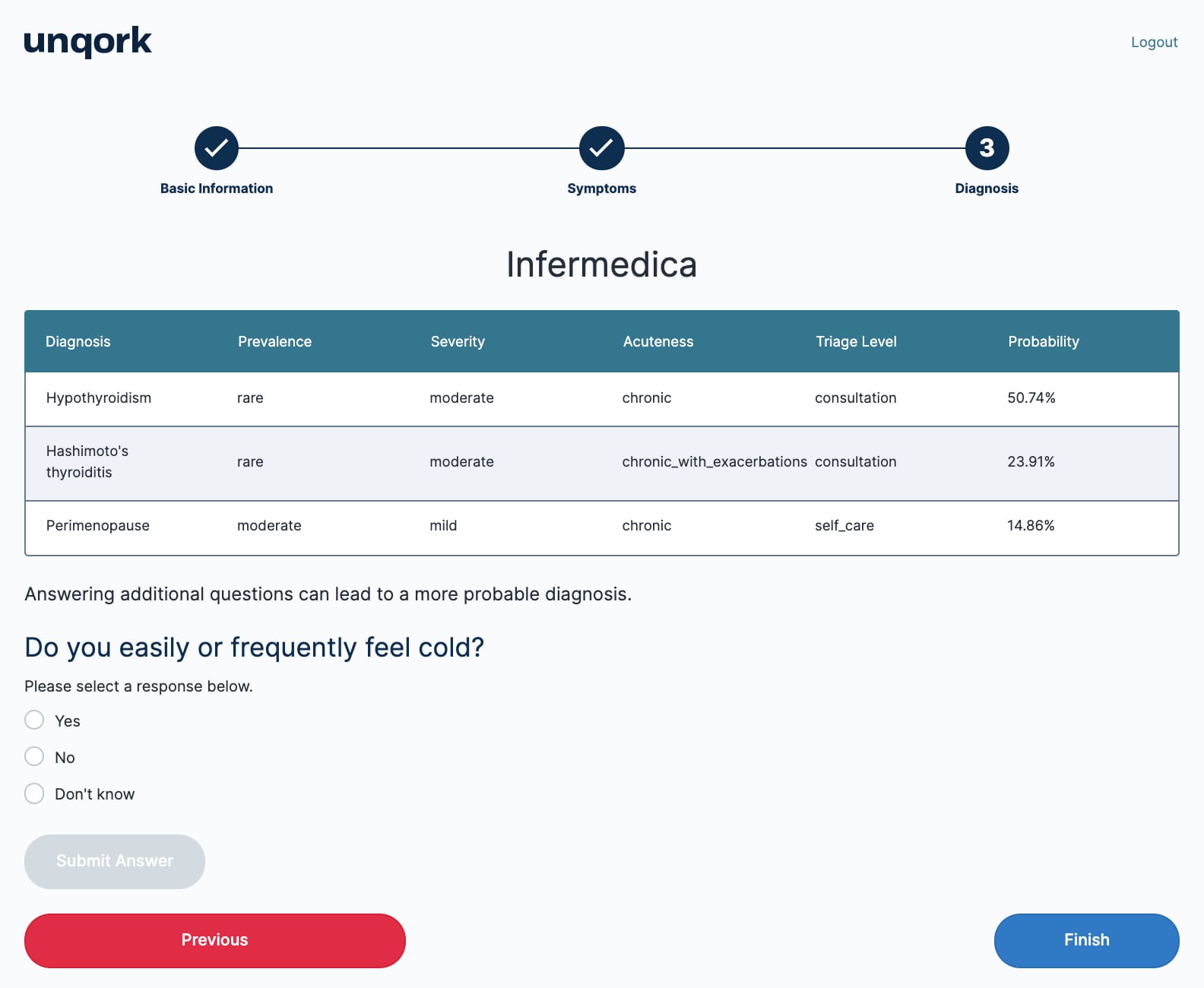Open the Diagnosis step label

click(987, 188)
